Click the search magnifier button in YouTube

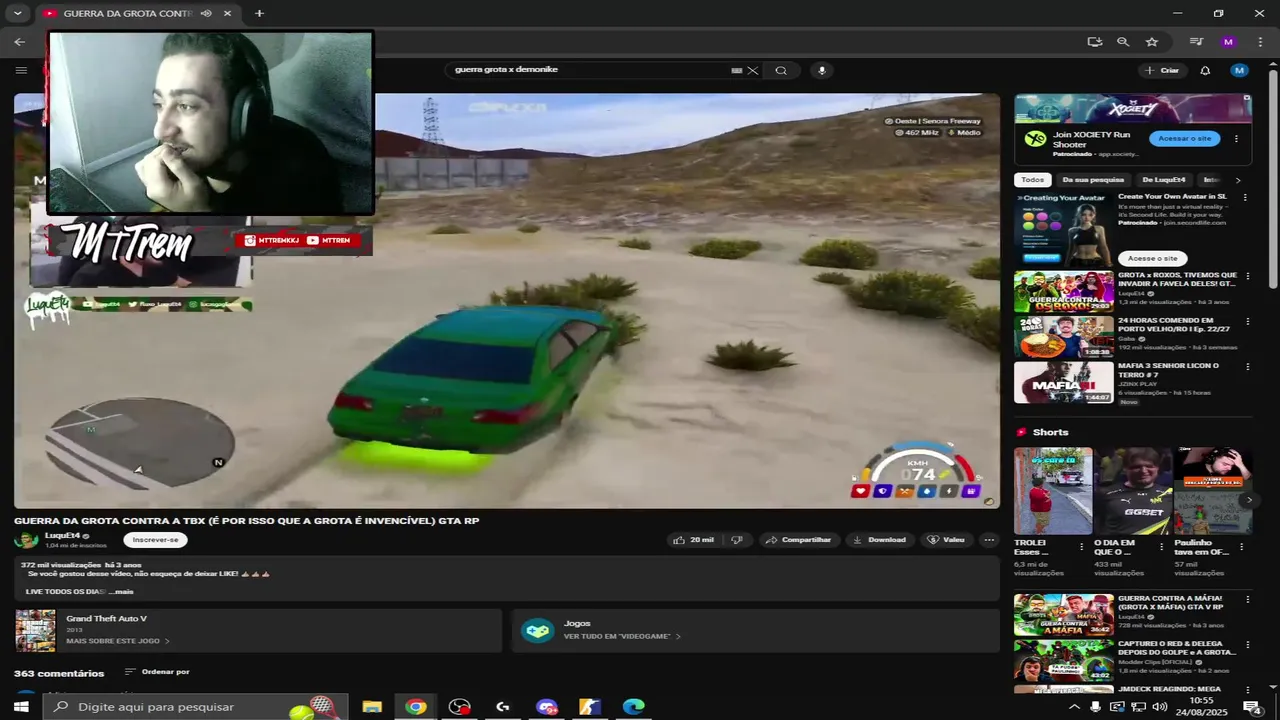(781, 70)
